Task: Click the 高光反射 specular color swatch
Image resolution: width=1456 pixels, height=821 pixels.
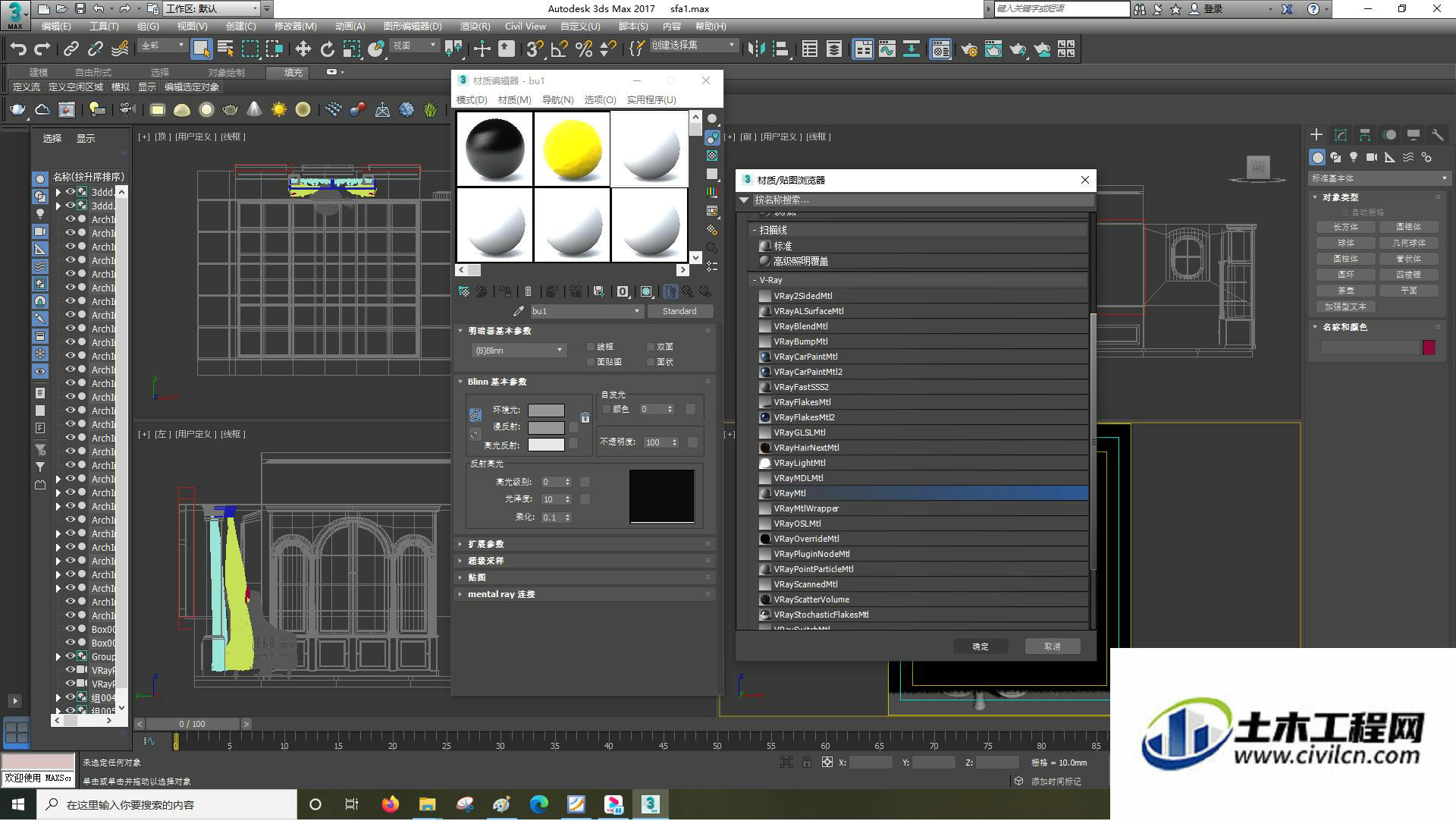Action: (x=546, y=445)
